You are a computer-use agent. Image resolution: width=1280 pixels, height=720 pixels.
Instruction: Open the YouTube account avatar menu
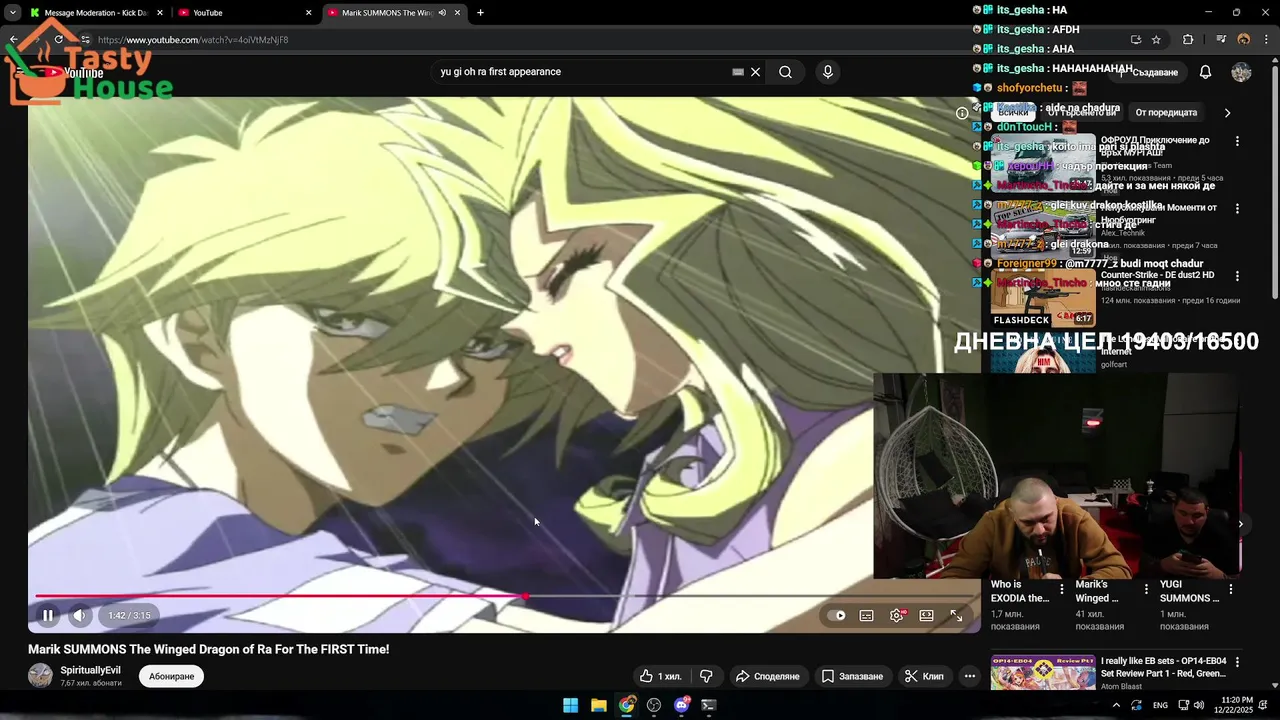click(x=1241, y=72)
